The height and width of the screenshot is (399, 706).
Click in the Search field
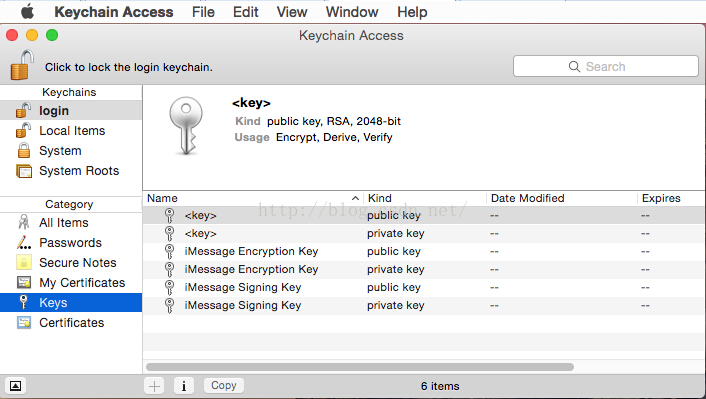[606, 67]
